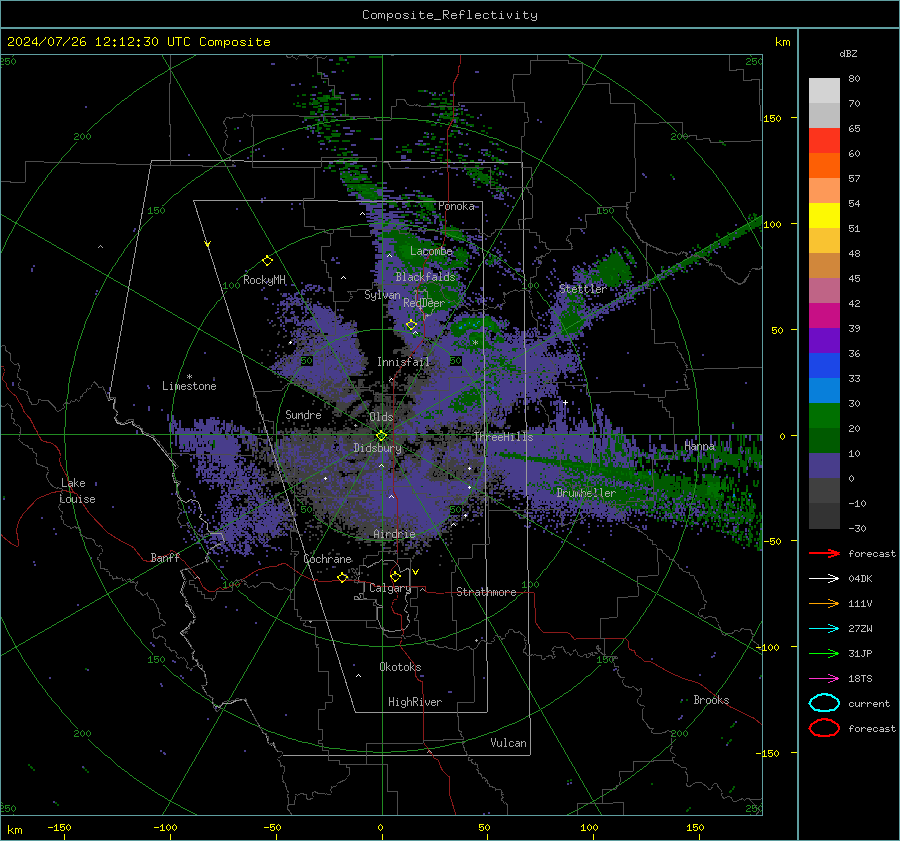Screen dimensions: 900x841
Task: Click yellow diamond marker below Cochrane
Action: tap(342, 577)
